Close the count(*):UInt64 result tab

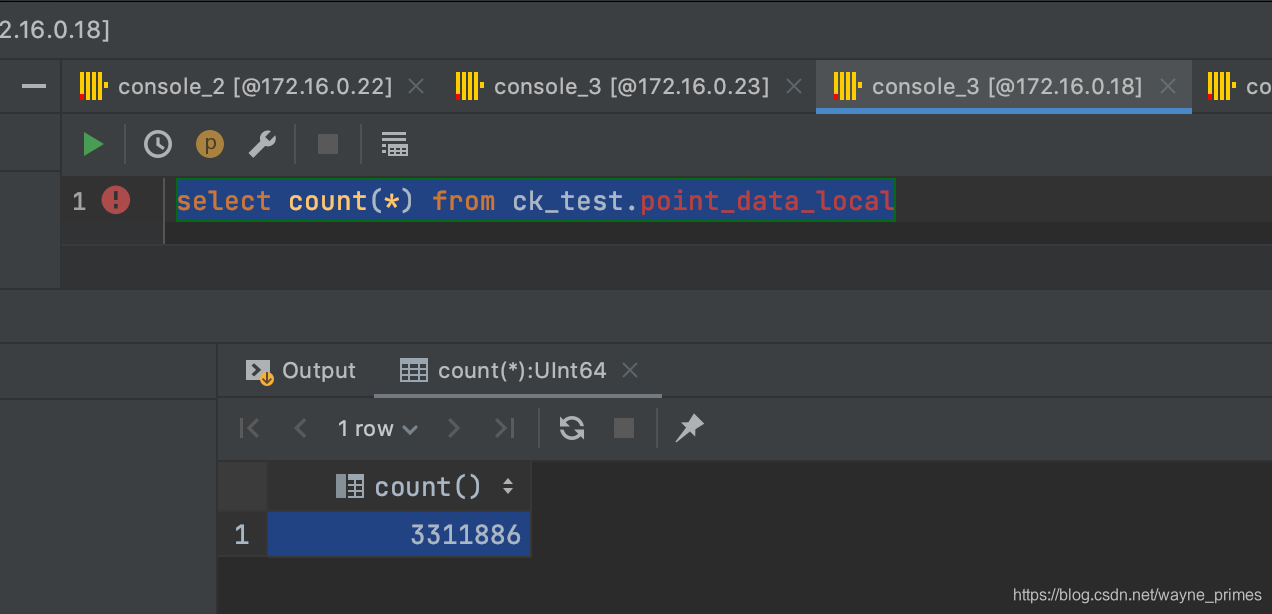coord(630,371)
